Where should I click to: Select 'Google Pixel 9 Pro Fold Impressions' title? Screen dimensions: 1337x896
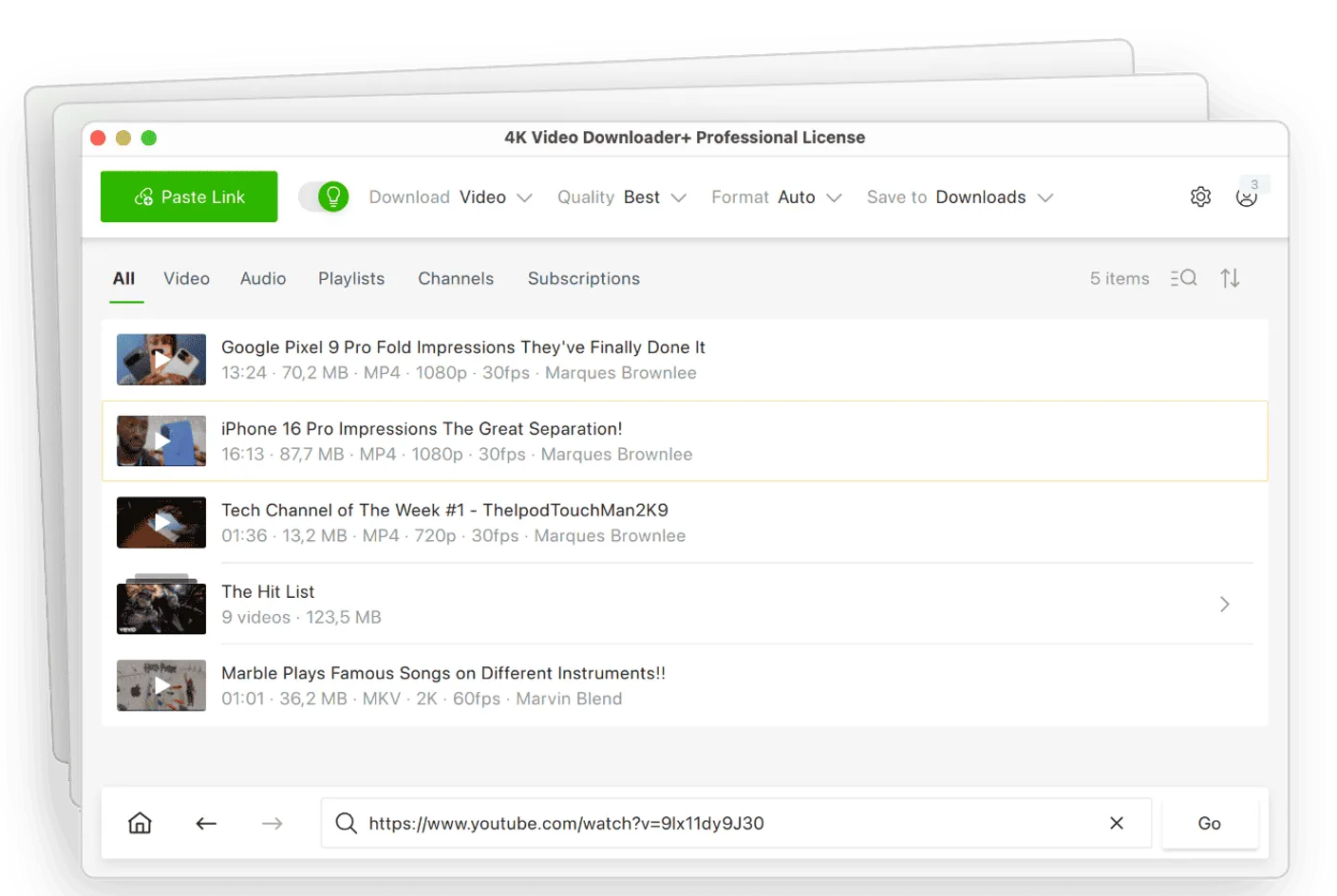click(463, 347)
